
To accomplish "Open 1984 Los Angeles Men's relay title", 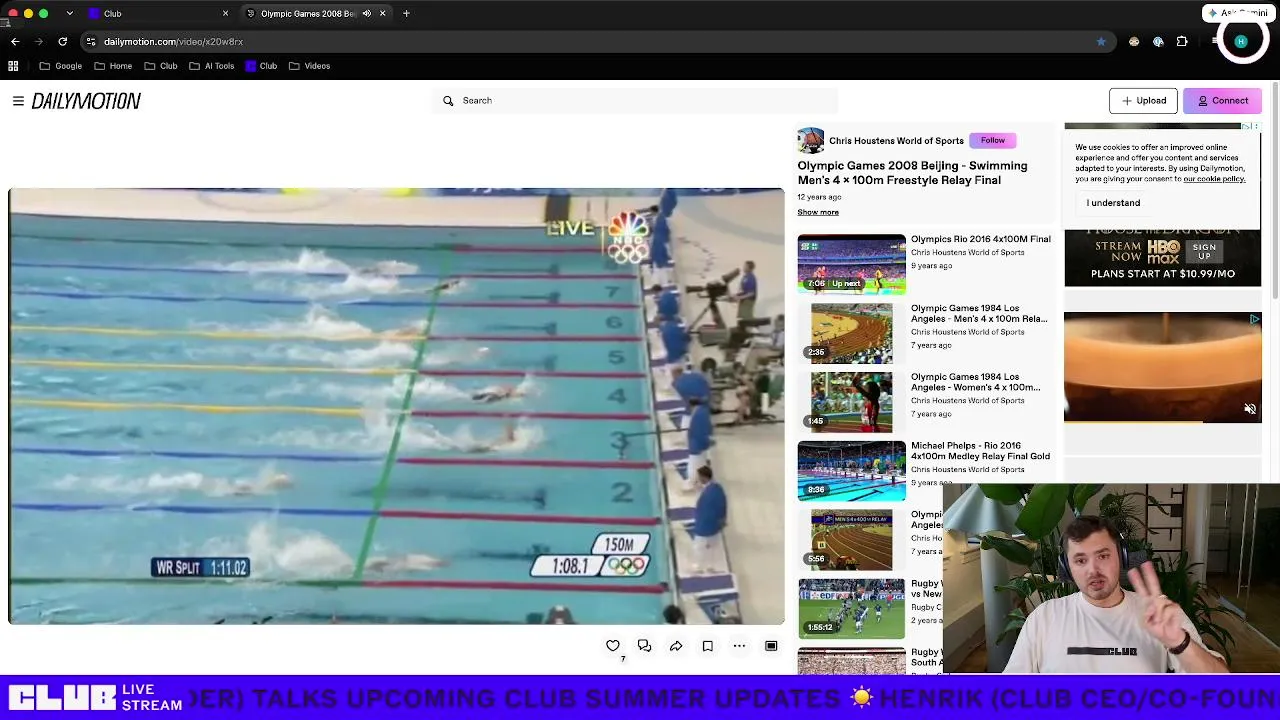I will click(x=979, y=314).
